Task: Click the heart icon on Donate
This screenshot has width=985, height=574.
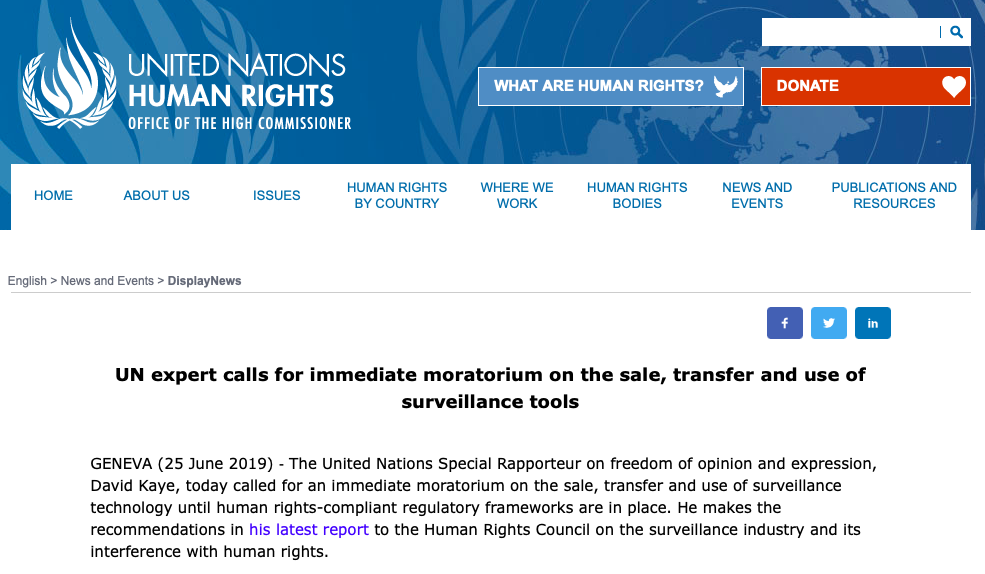Action: tap(954, 86)
